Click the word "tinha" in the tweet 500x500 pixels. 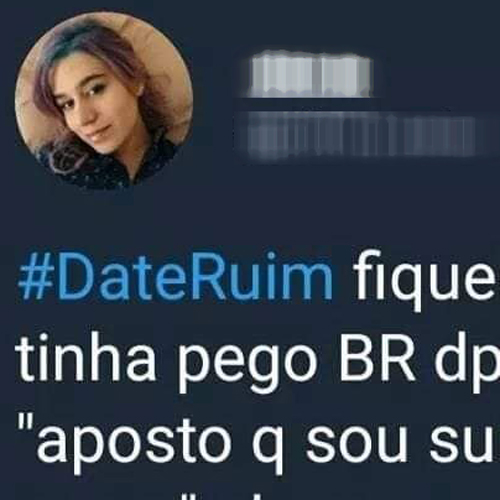point(85,360)
